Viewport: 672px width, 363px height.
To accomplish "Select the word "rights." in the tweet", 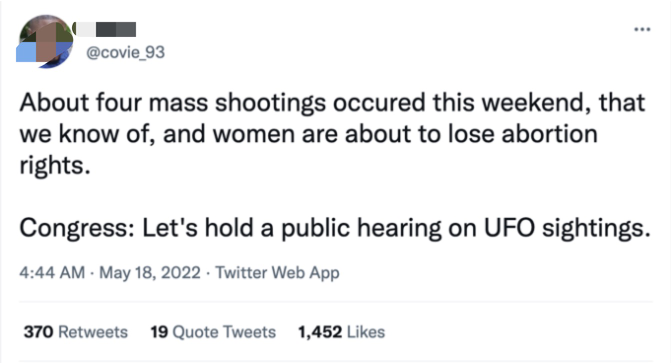I will pyautogui.click(x=55, y=165).
